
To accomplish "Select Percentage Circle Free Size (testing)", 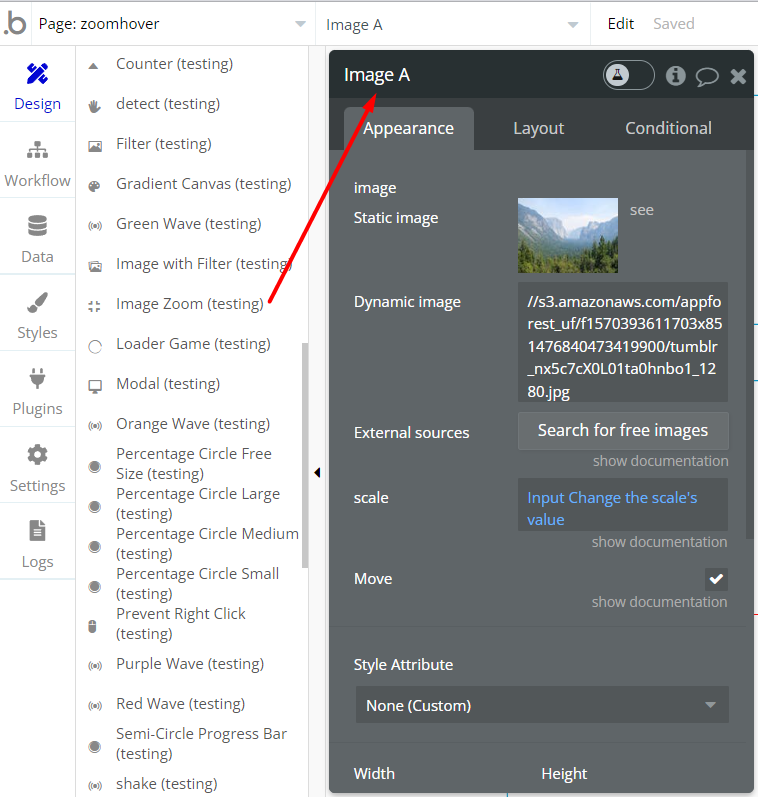I will click(x=194, y=464).
